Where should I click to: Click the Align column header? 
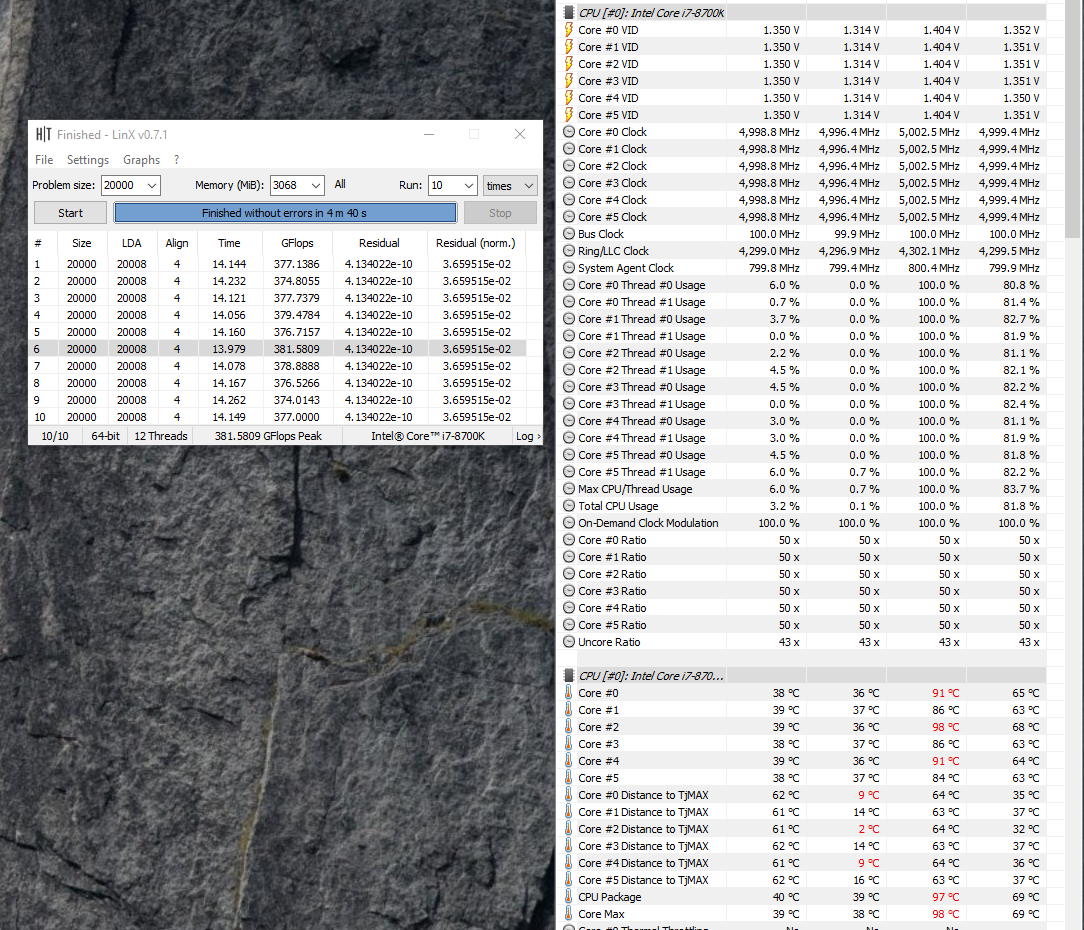click(177, 243)
